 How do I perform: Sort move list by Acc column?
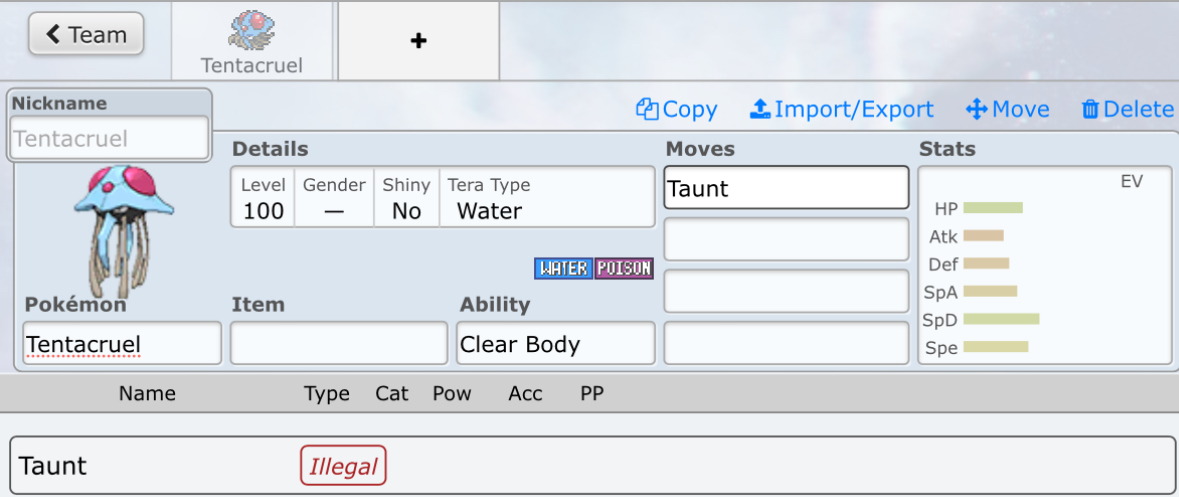coord(525,393)
